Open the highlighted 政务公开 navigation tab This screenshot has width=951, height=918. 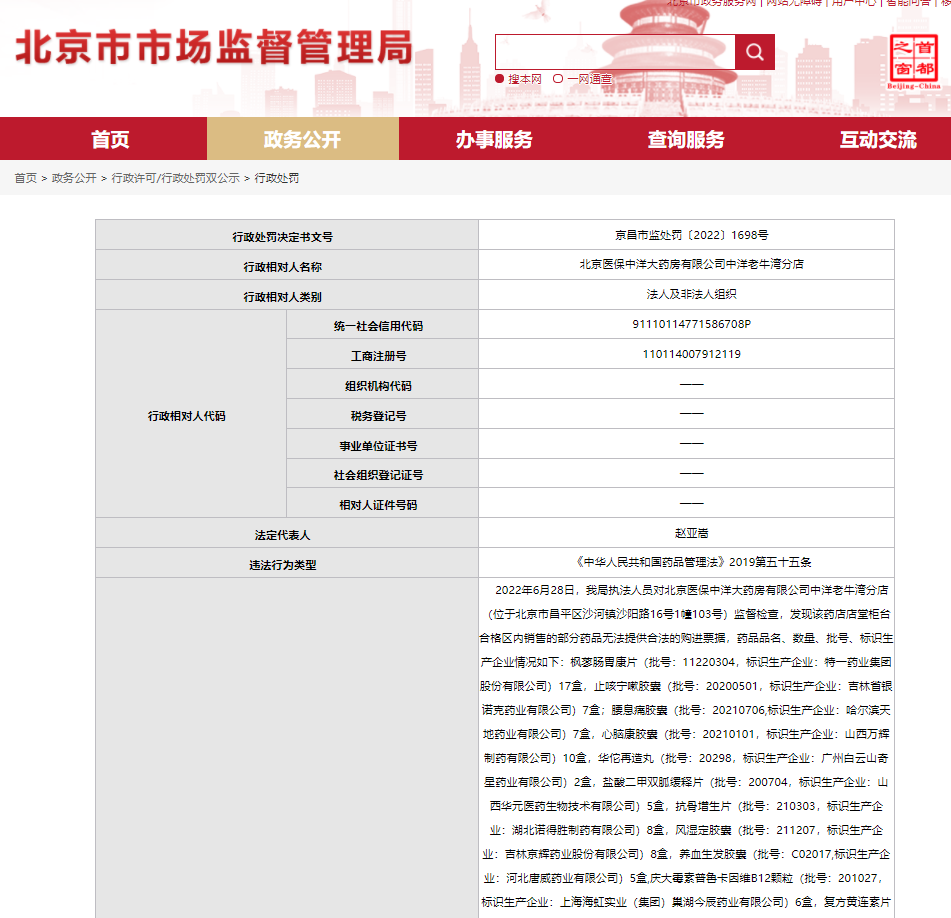tap(303, 139)
